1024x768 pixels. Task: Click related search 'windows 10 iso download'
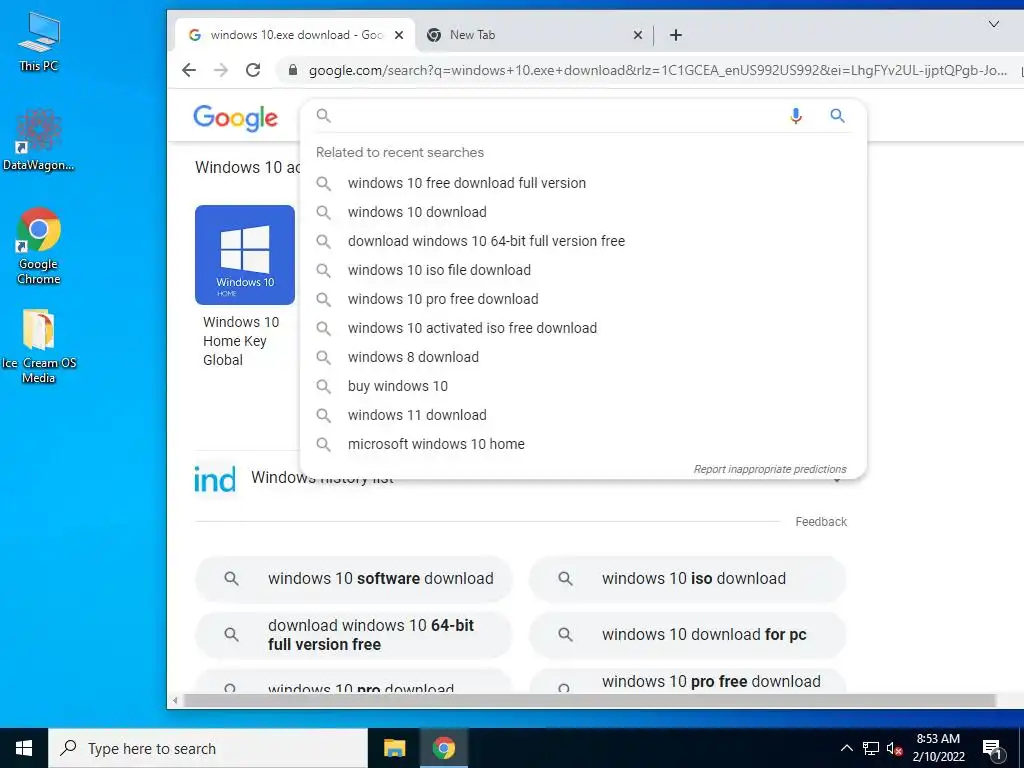pos(688,579)
